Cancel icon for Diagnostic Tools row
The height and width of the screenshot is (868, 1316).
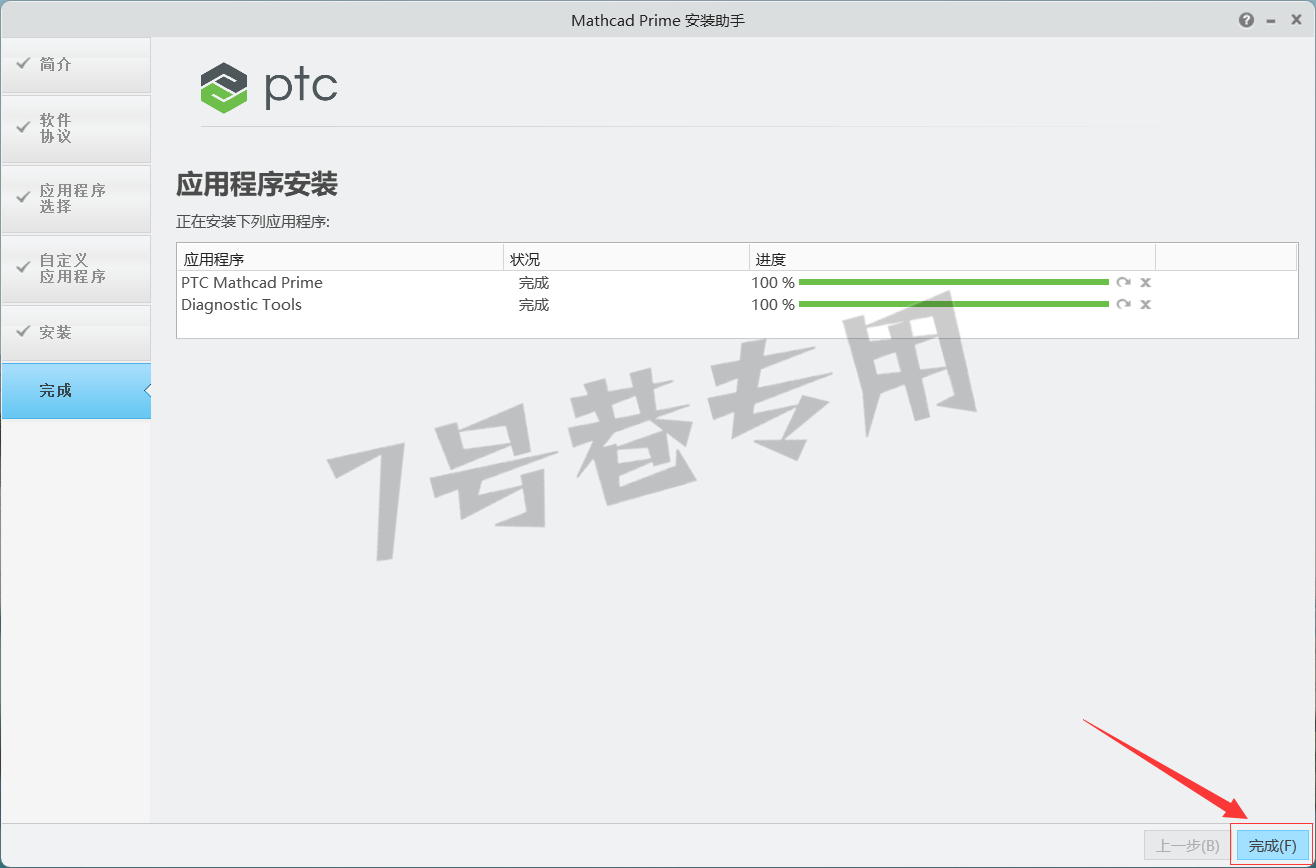click(1146, 304)
